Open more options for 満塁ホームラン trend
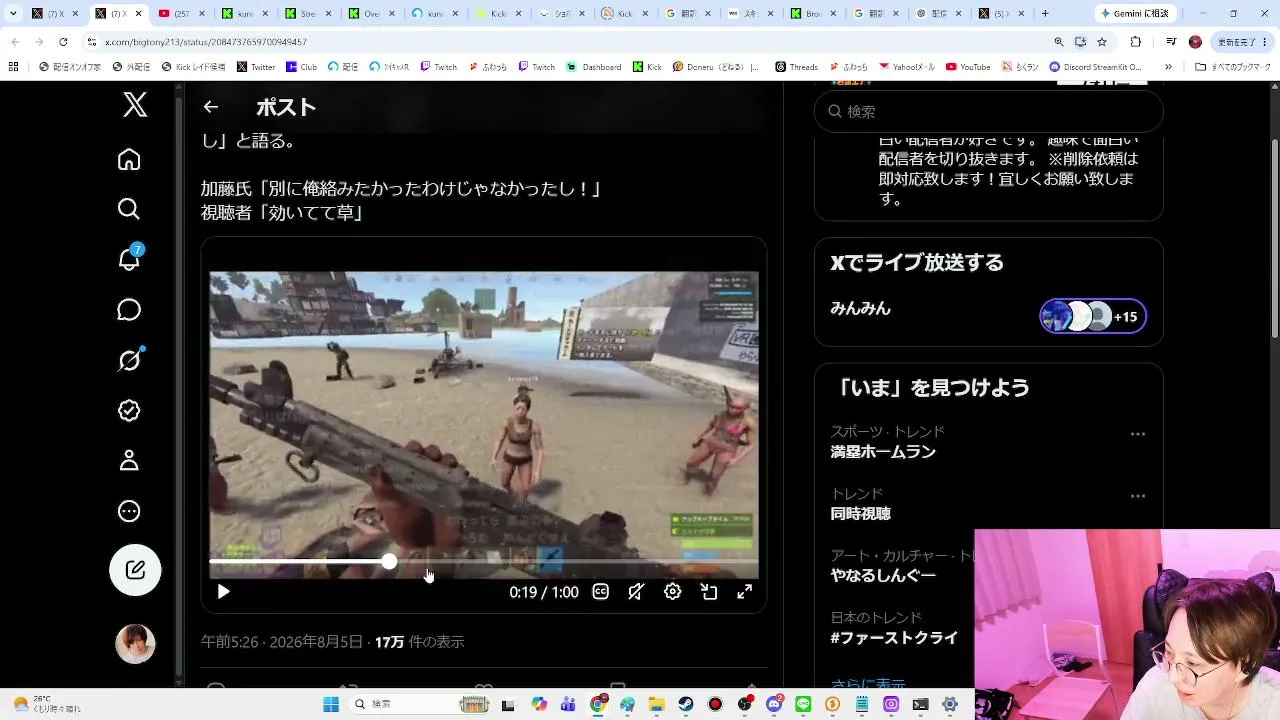Viewport: 1280px width, 720px height. [x=1137, y=434]
